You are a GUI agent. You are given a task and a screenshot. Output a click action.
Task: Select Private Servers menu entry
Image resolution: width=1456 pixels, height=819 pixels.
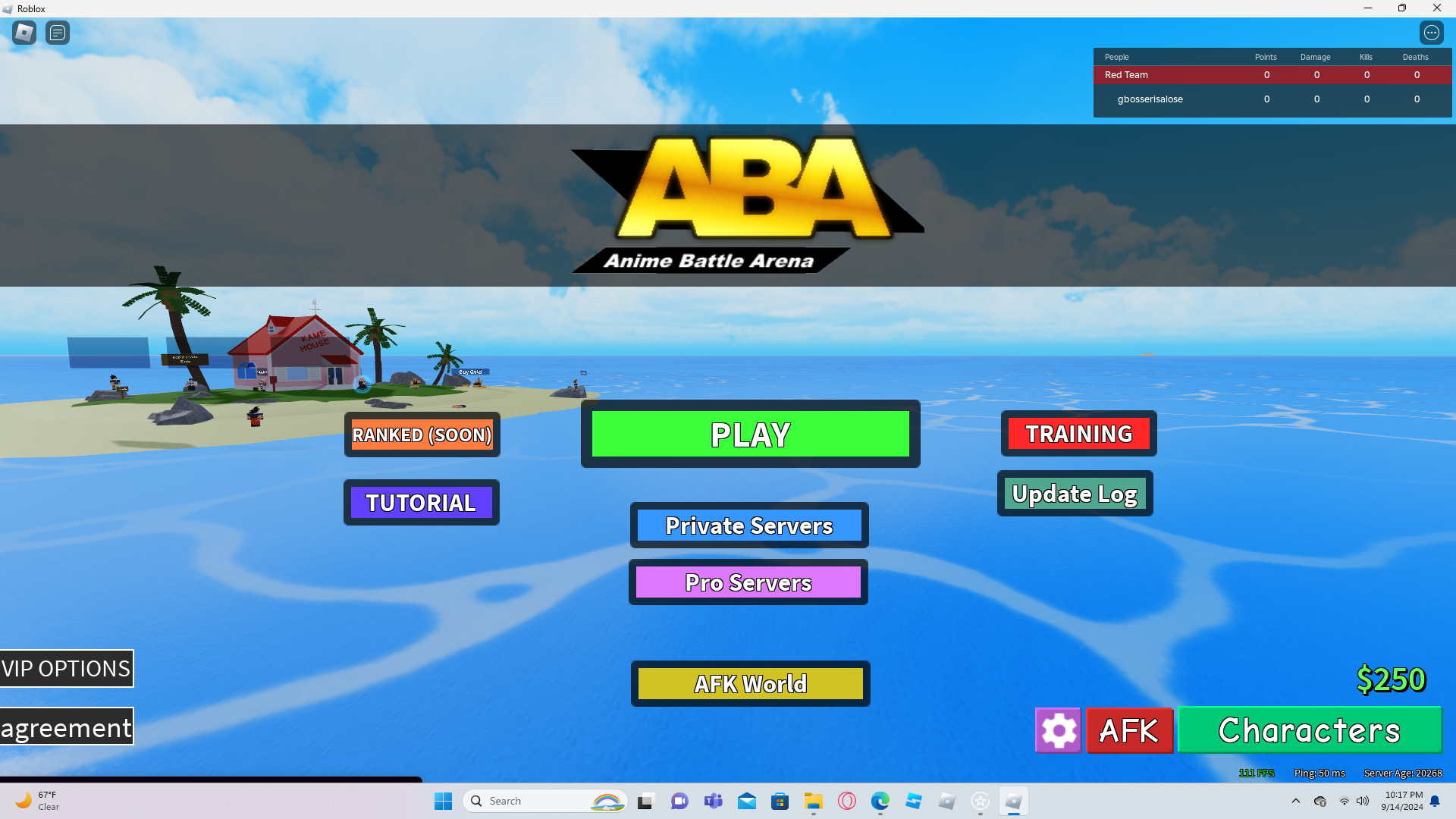pyautogui.click(x=749, y=526)
